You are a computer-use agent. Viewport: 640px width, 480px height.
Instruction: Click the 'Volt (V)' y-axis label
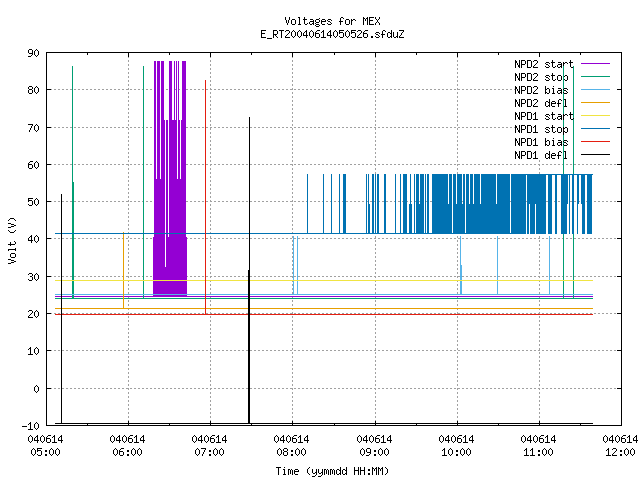(x=12, y=240)
